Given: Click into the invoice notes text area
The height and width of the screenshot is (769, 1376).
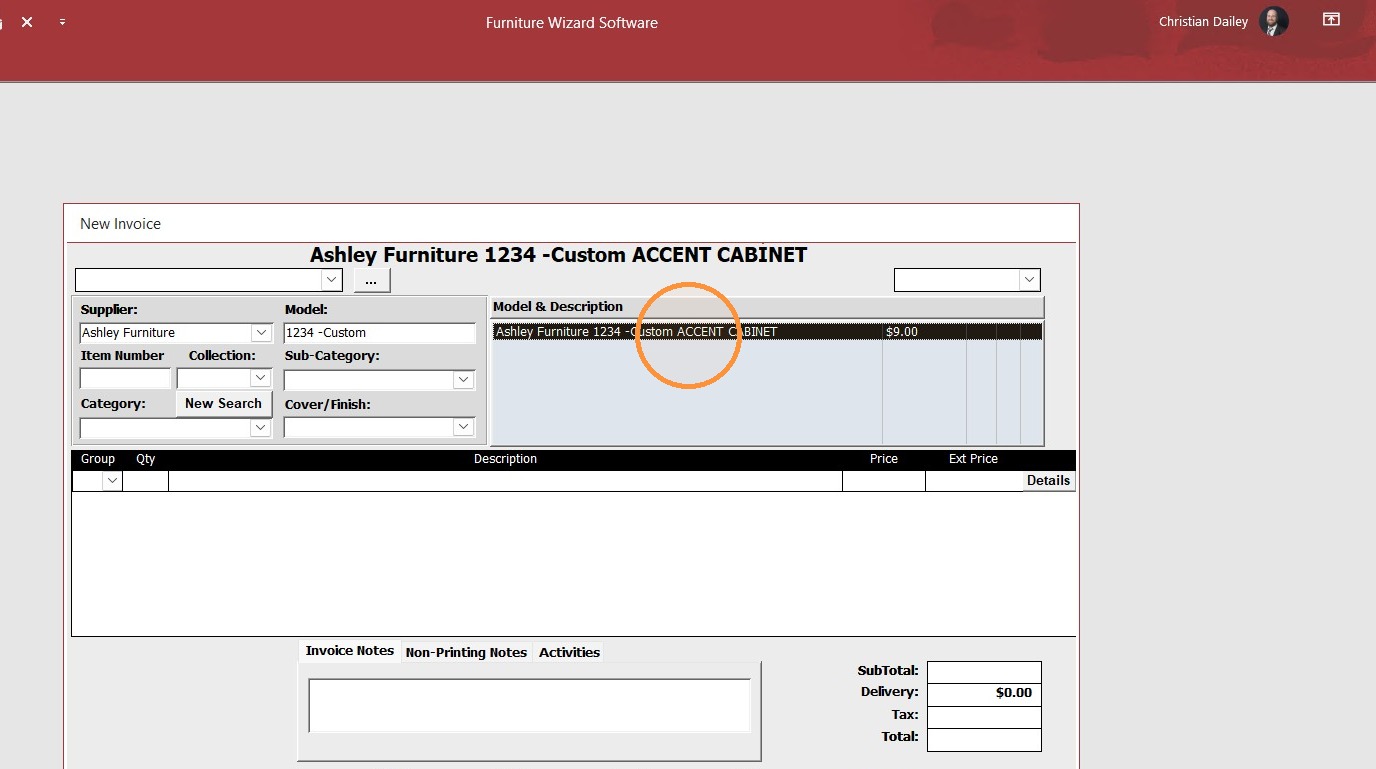Looking at the screenshot, I should (529, 706).
